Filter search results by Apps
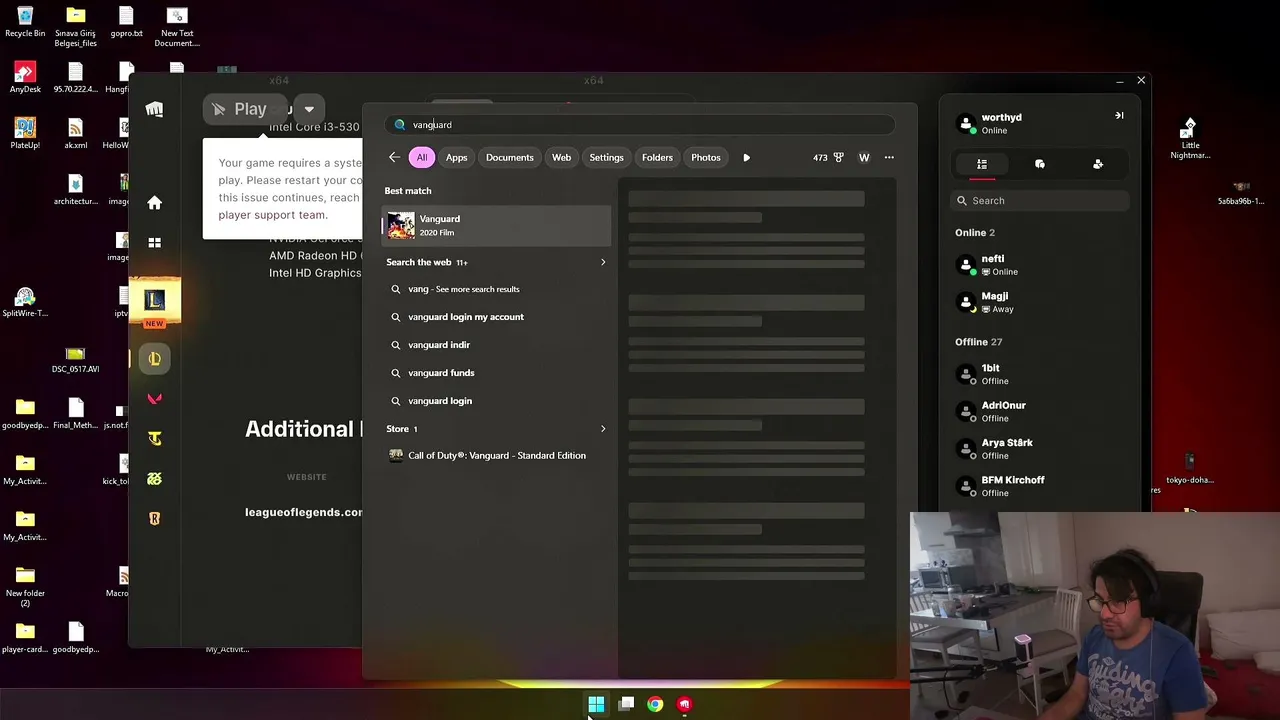 pos(456,157)
